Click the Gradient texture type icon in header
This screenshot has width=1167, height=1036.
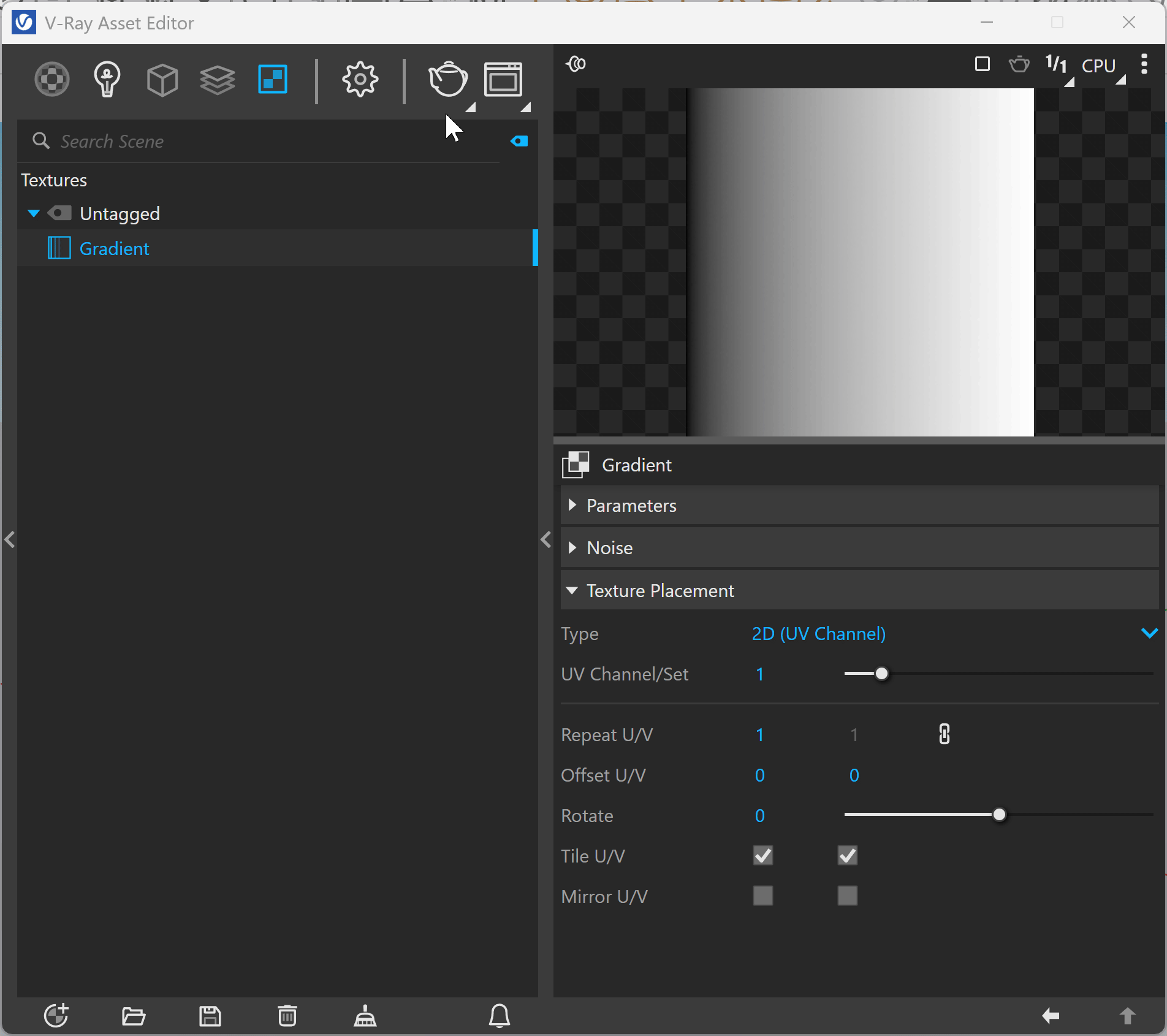coord(576,465)
